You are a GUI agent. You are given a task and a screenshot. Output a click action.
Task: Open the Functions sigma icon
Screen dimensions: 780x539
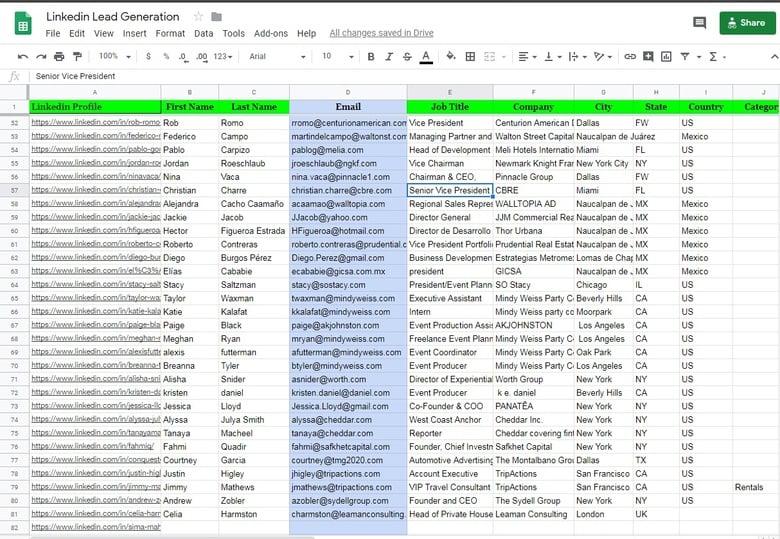(x=713, y=57)
